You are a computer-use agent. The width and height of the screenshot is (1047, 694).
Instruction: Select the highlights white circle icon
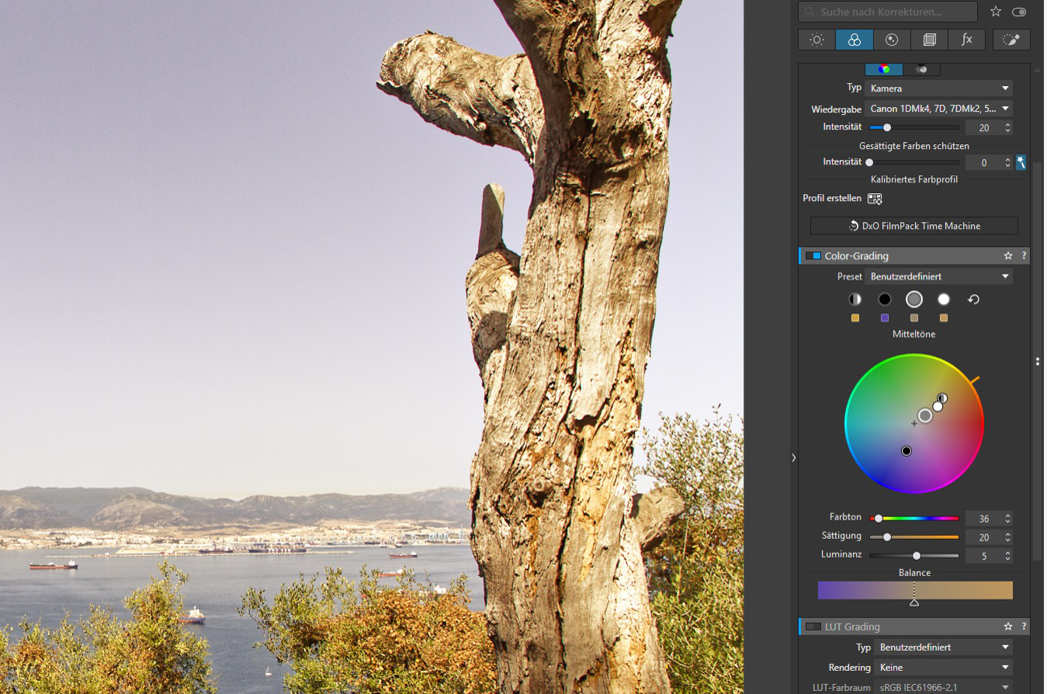[x=944, y=299]
